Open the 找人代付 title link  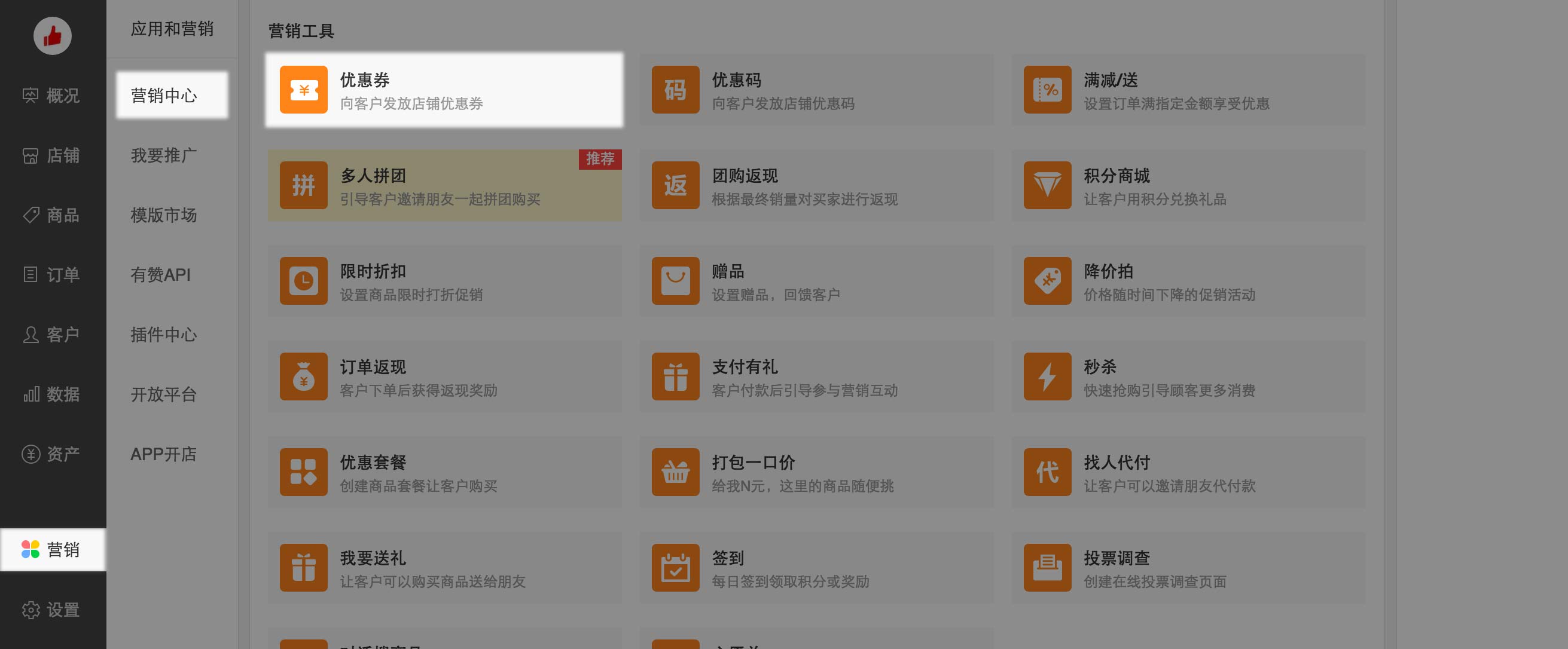(1117, 462)
